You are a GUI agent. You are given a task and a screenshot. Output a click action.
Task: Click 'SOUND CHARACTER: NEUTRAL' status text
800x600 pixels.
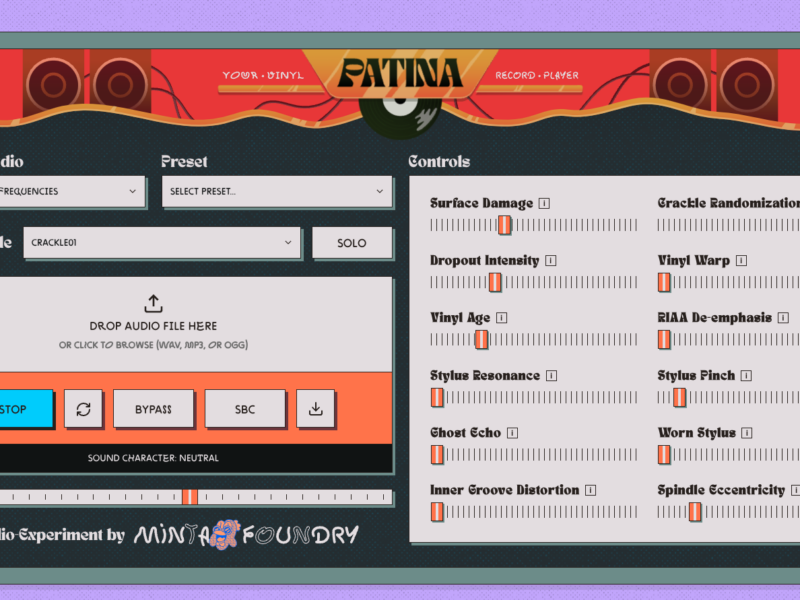coord(153,458)
